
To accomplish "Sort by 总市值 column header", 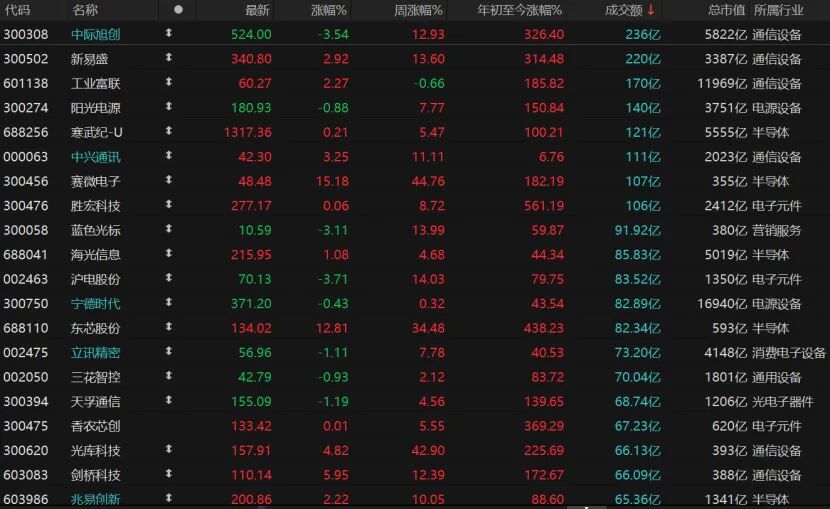I will (x=726, y=10).
